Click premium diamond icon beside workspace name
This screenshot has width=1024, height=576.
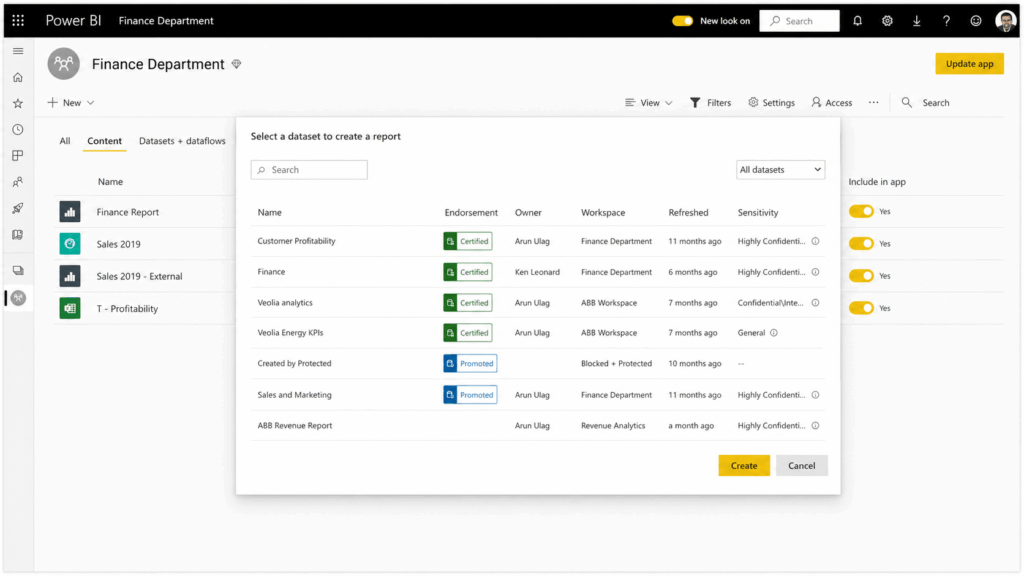(236, 64)
